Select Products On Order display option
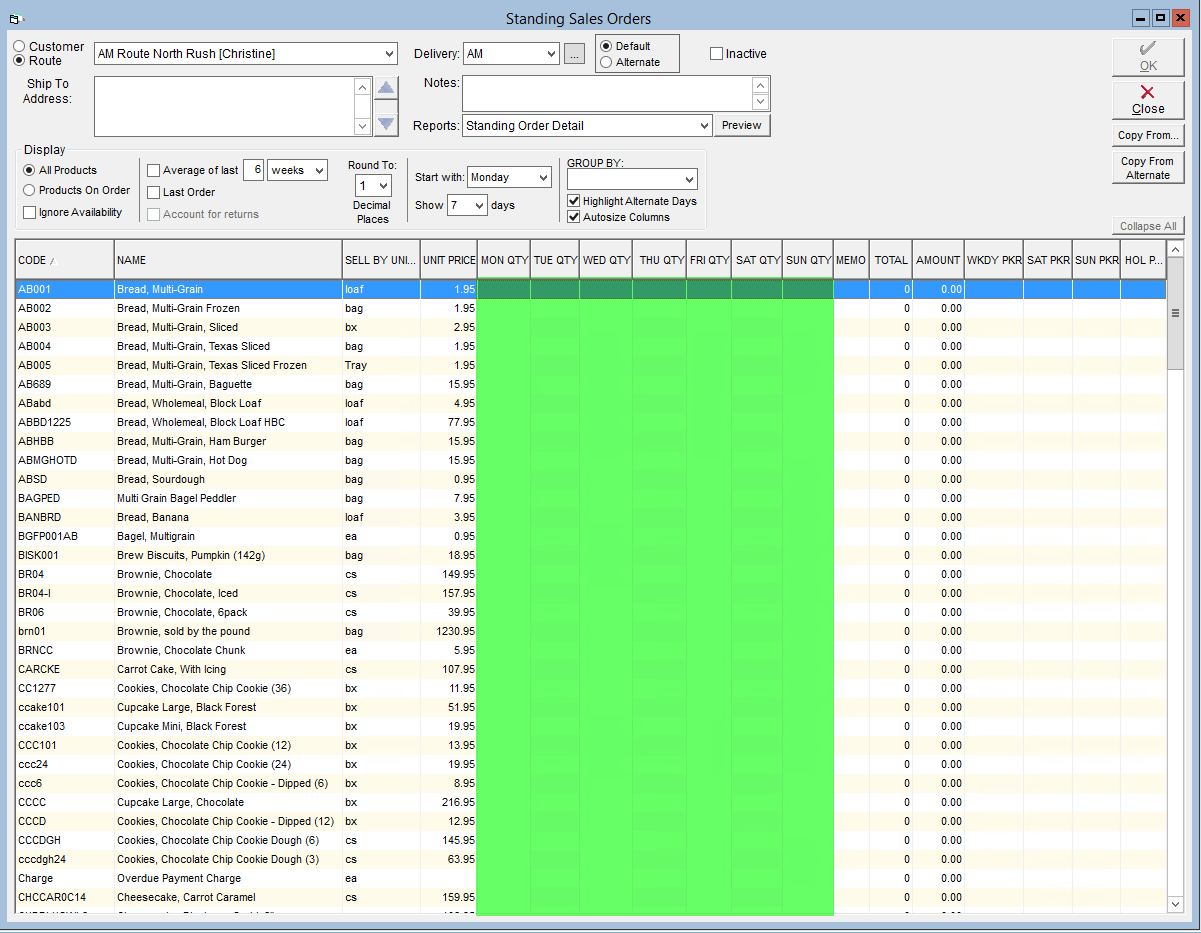The image size is (1201, 933). (29, 190)
